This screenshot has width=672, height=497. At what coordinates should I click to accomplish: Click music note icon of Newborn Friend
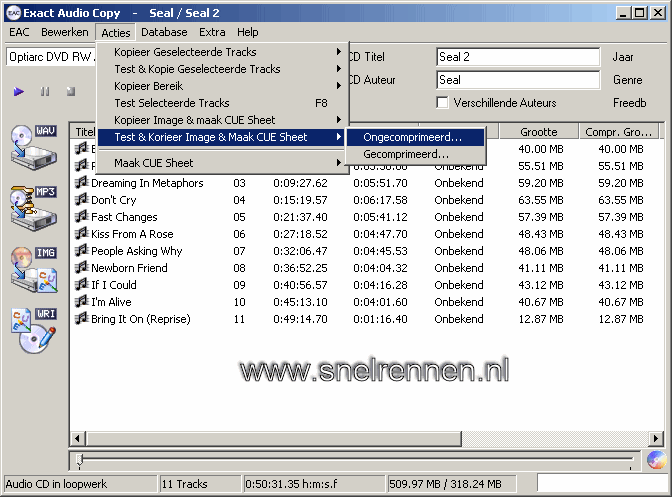click(81, 268)
